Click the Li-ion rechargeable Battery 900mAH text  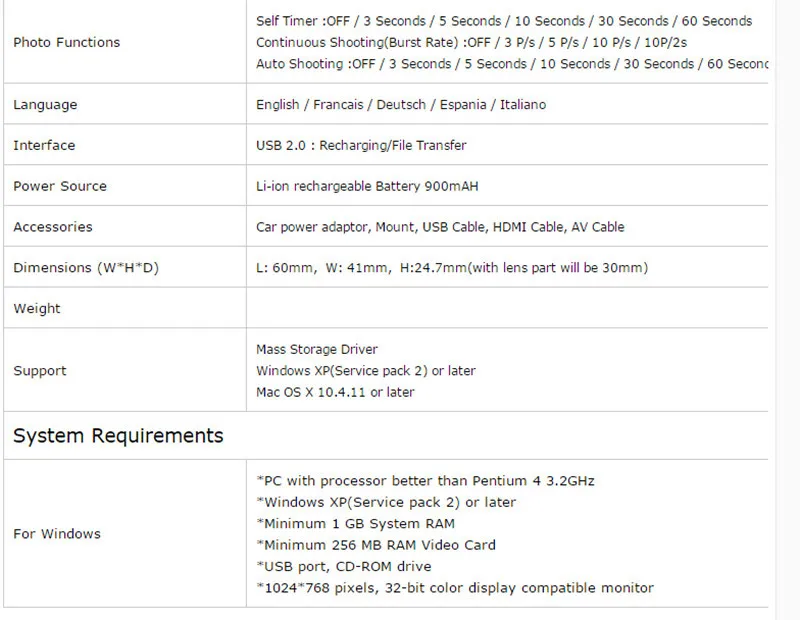(x=367, y=186)
